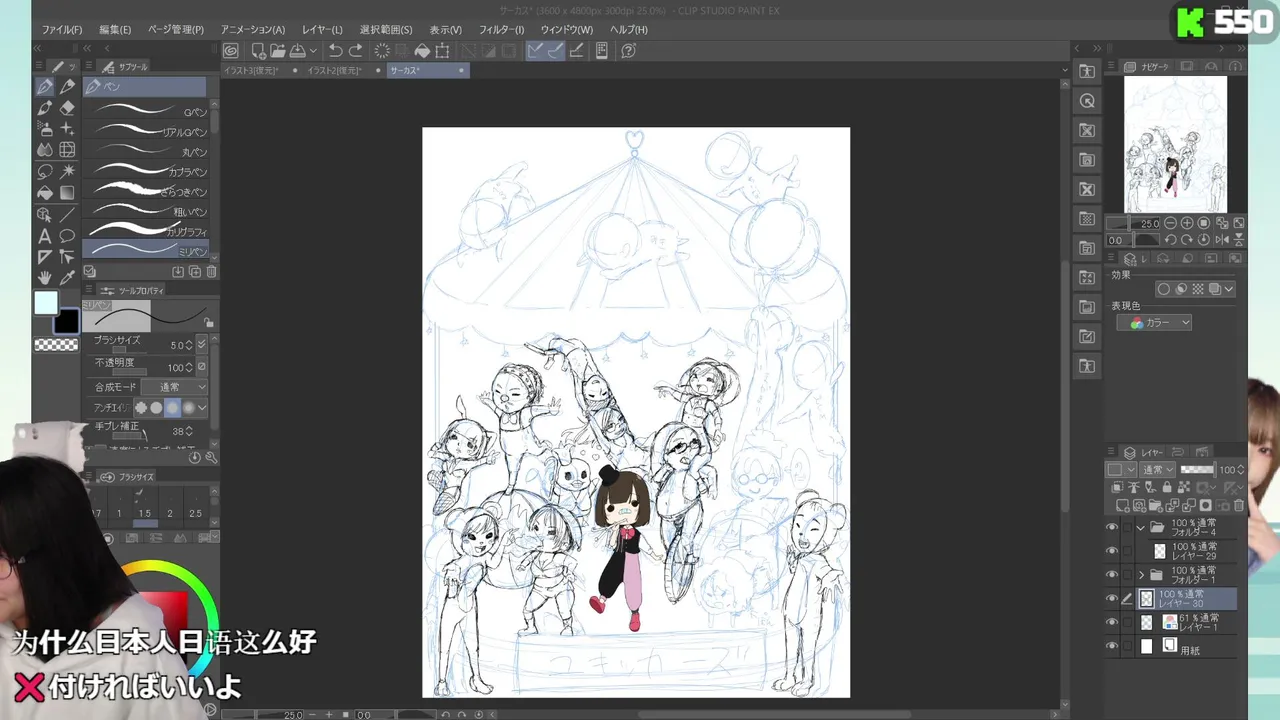
Task: Select the Balloon tool
Action: pyautogui.click(x=67, y=236)
